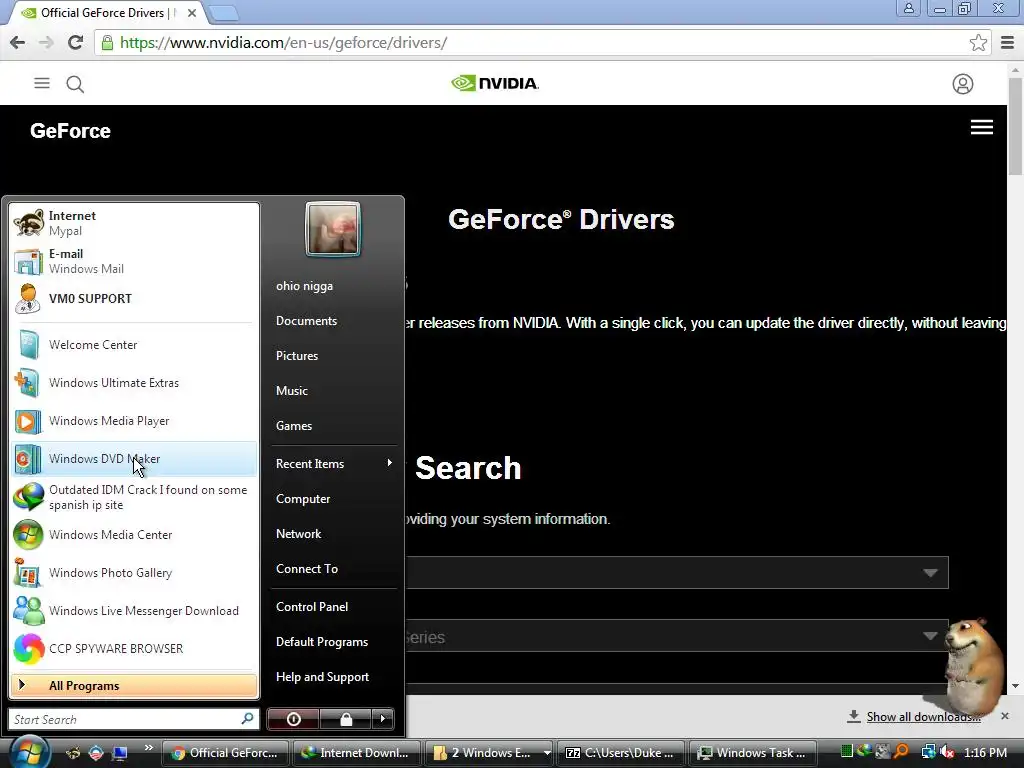The image size is (1024, 768).
Task: Open NVIDIA left hamburger menu
Action: 42,83
